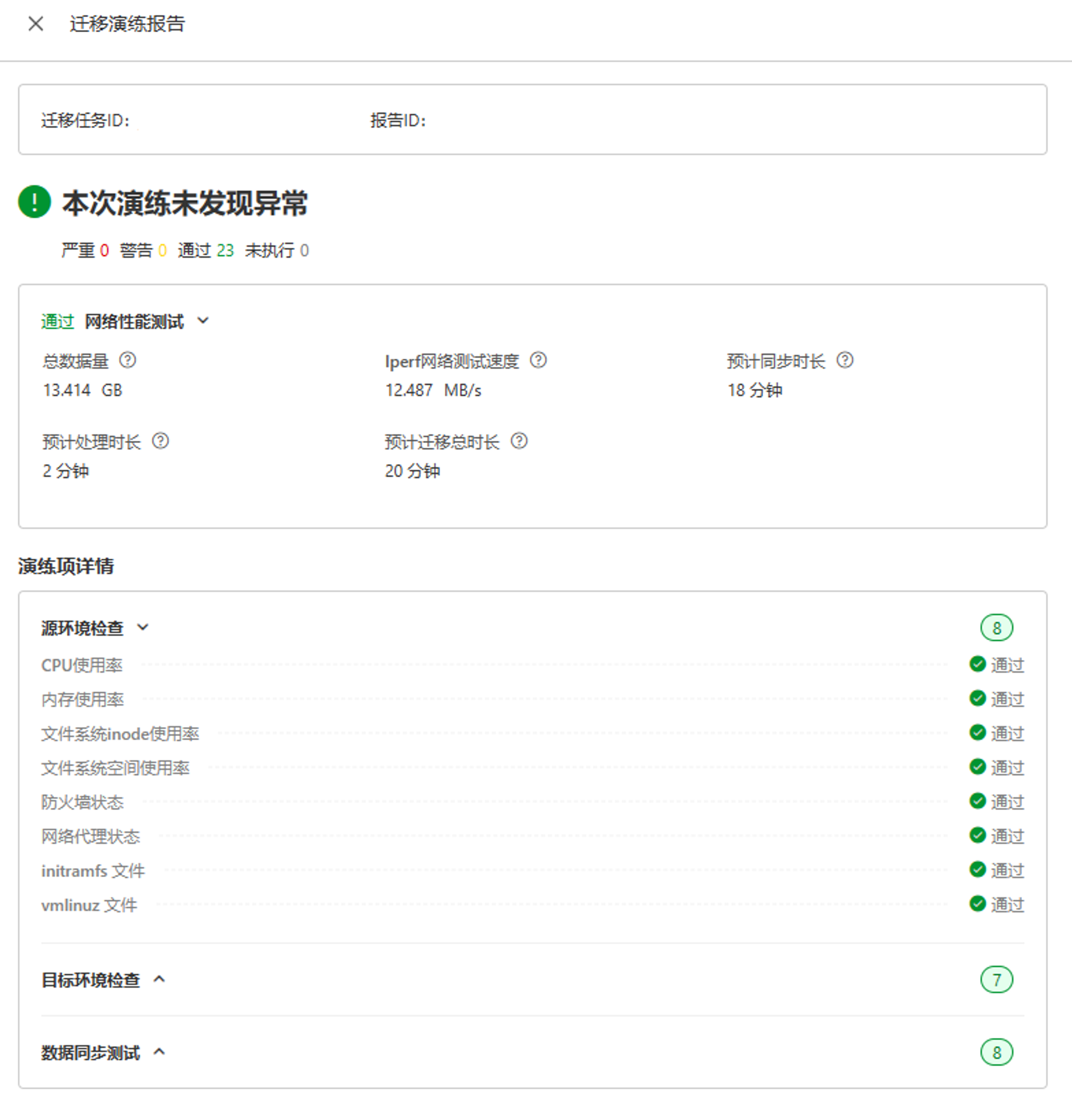Screen dimensions: 1072x1120
Task: Click help icon next to 预计迁移总时长
Action: [519, 441]
